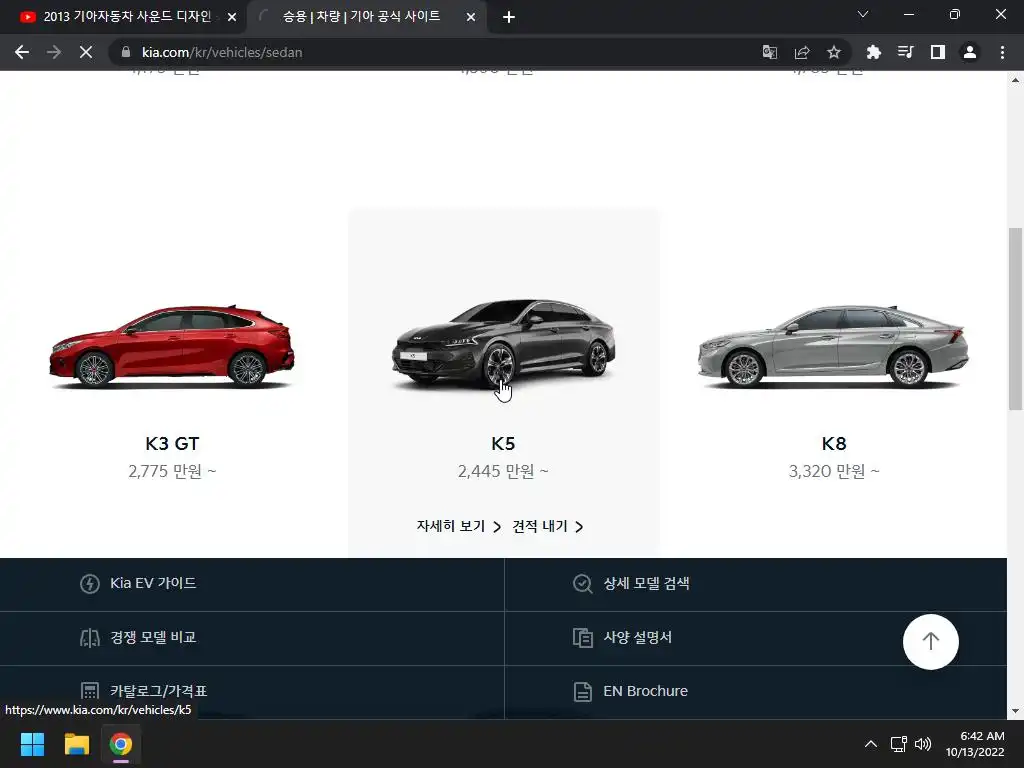1024x768 pixels.
Task: Select the red K3 GT car image
Action: pyautogui.click(x=172, y=346)
